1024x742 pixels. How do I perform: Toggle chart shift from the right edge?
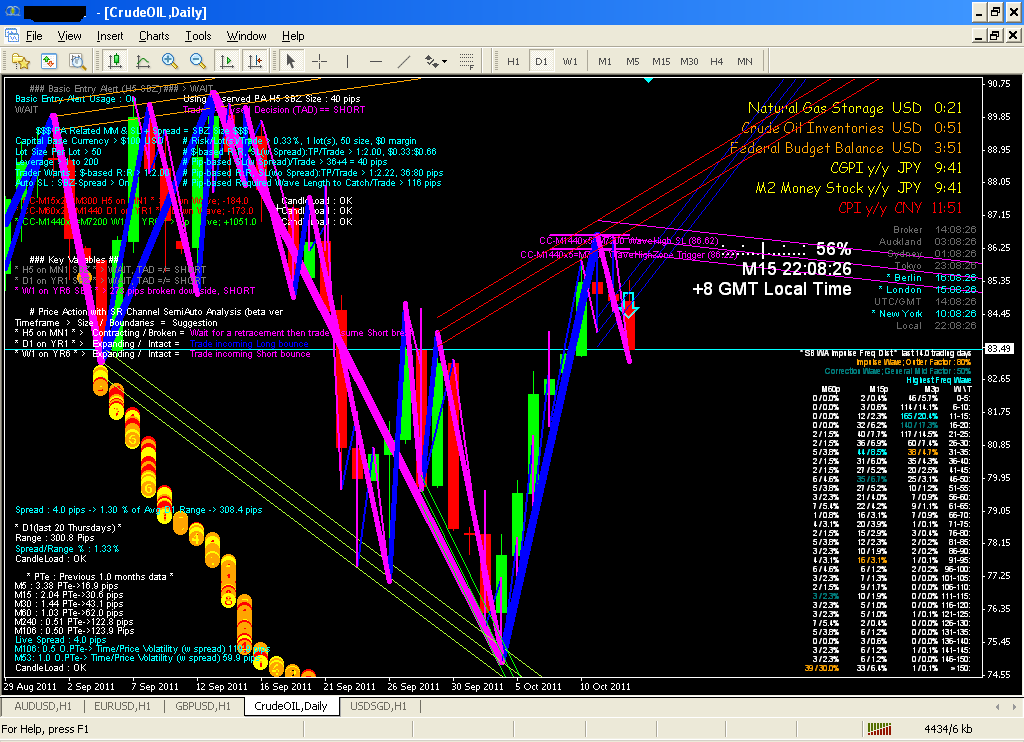point(255,61)
